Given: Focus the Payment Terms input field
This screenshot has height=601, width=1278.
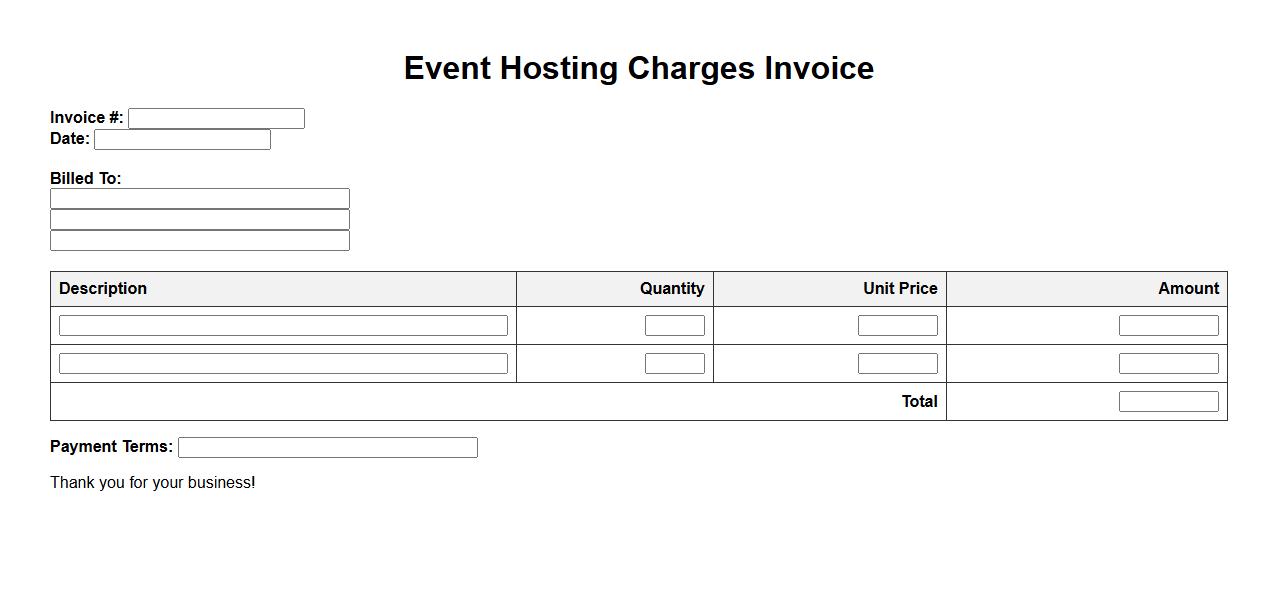Looking at the screenshot, I should [327, 447].
